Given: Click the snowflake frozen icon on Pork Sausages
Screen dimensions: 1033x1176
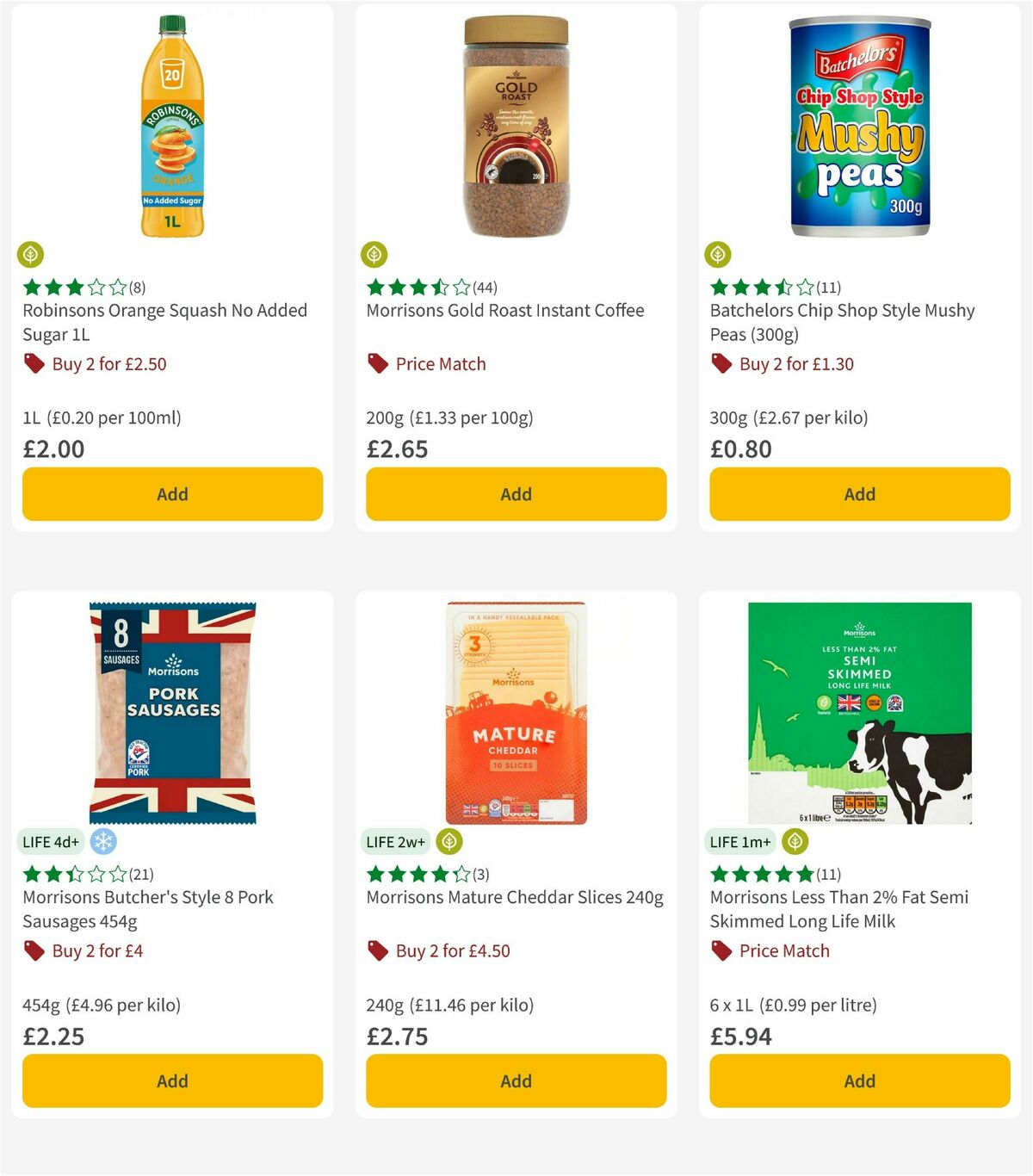Looking at the screenshot, I should click(103, 841).
